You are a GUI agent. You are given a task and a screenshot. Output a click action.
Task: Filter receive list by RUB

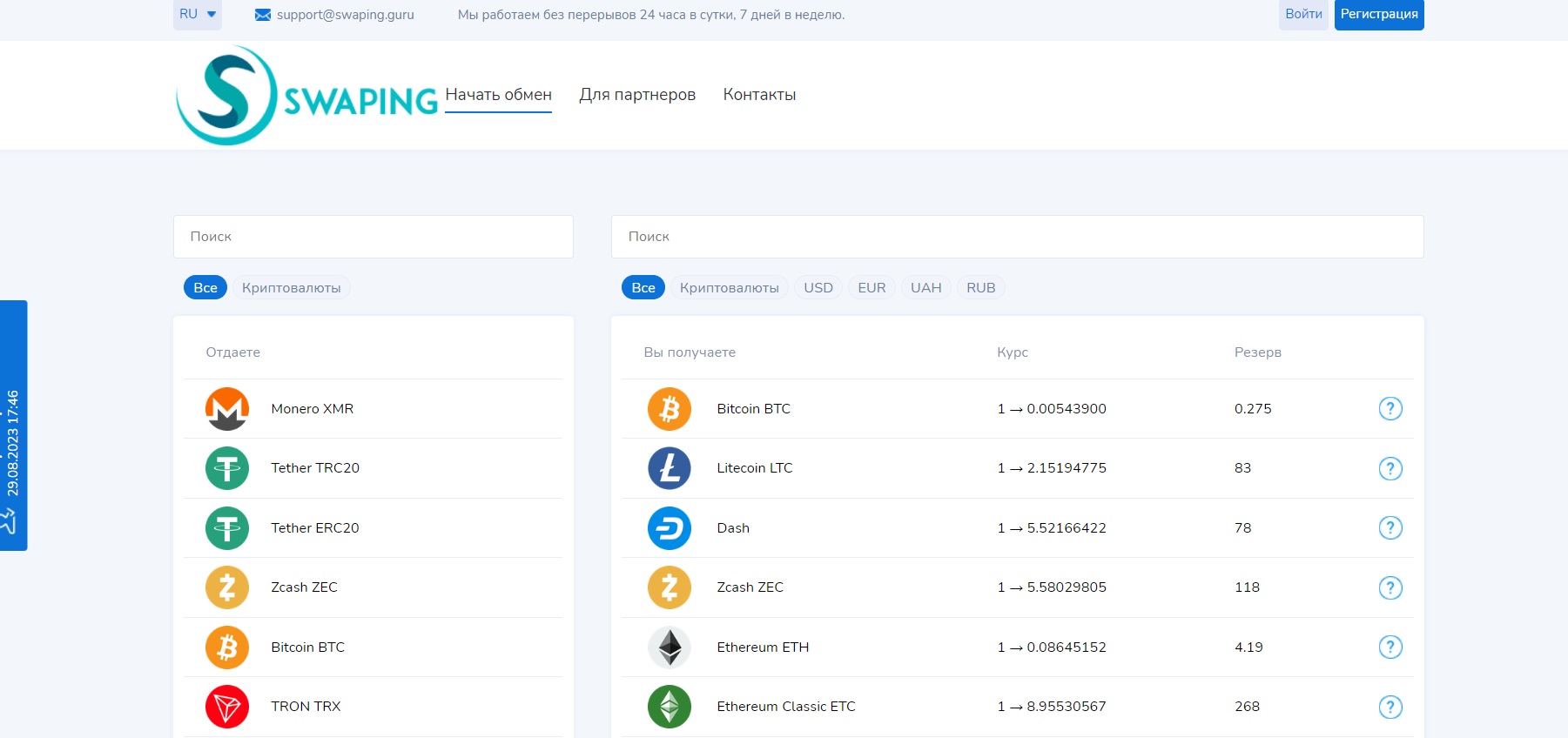coord(981,288)
